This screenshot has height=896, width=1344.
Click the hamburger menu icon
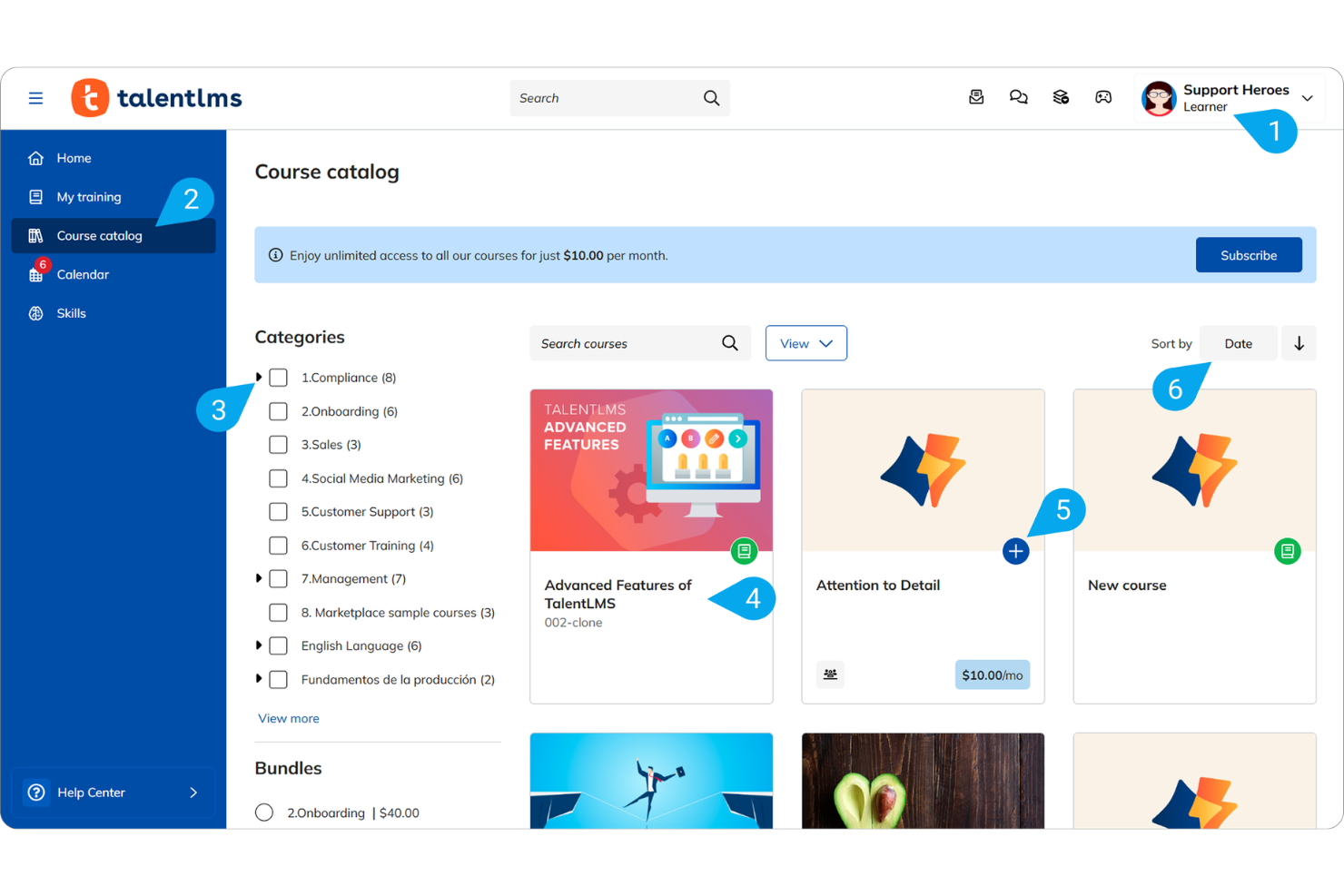point(35,97)
